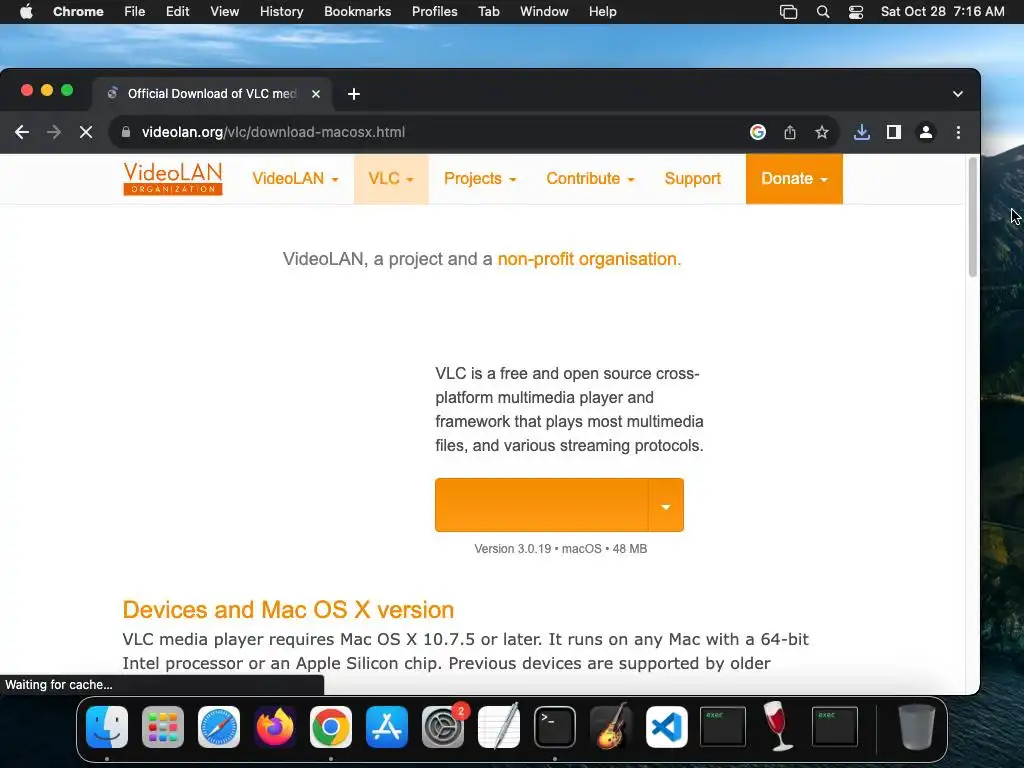Launch Safari from the dock
The height and width of the screenshot is (768, 1024).
point(219,727)
